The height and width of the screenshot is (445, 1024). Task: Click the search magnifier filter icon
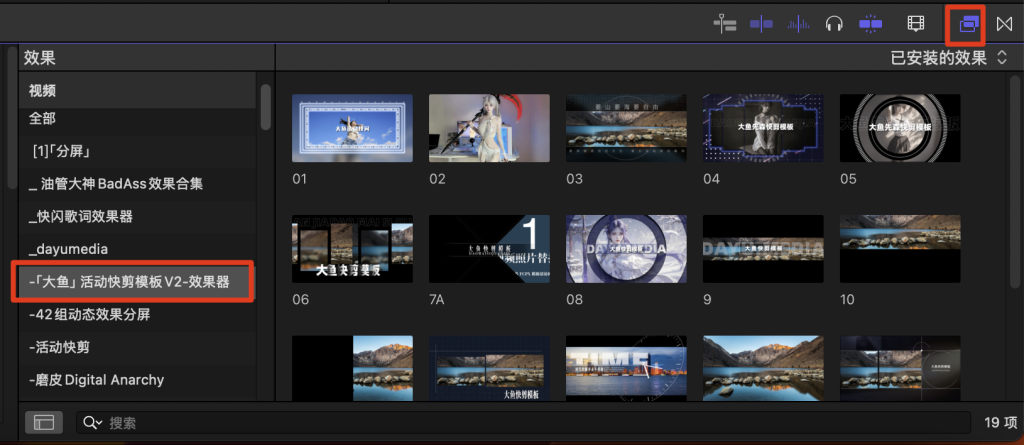(x=93, y=423)
